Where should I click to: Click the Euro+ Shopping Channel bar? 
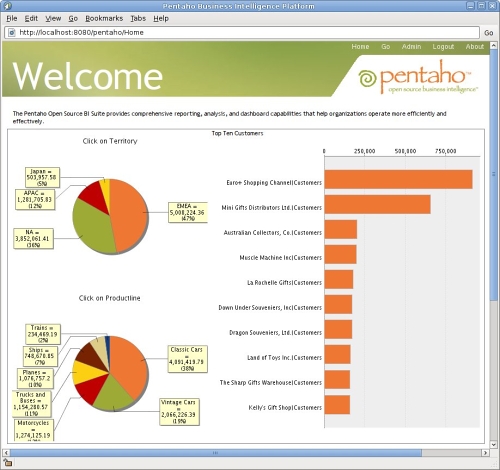(x=398, y=179)
